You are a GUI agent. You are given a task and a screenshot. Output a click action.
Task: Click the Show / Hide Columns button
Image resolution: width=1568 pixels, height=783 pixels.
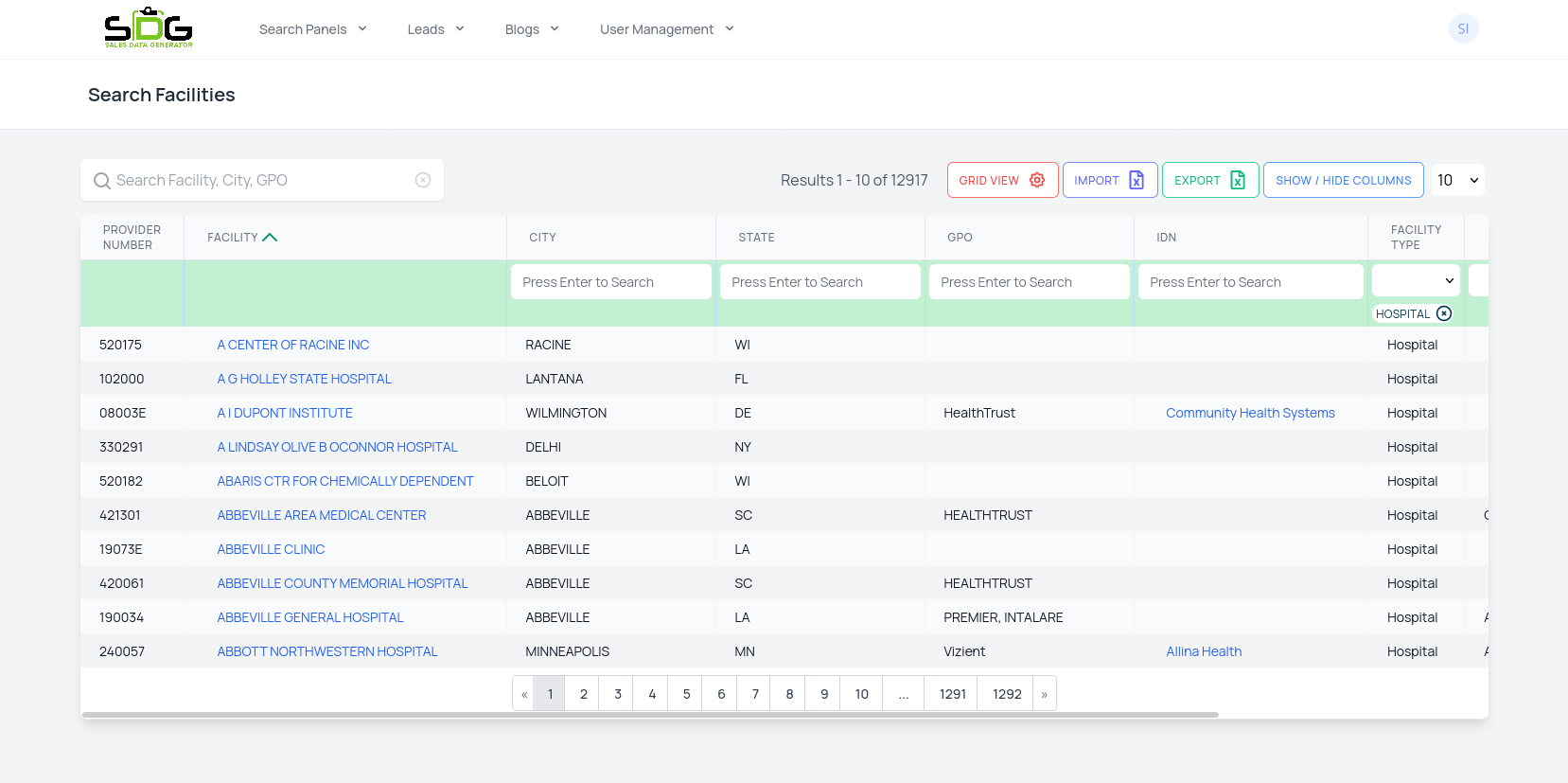coord(1343,180)
